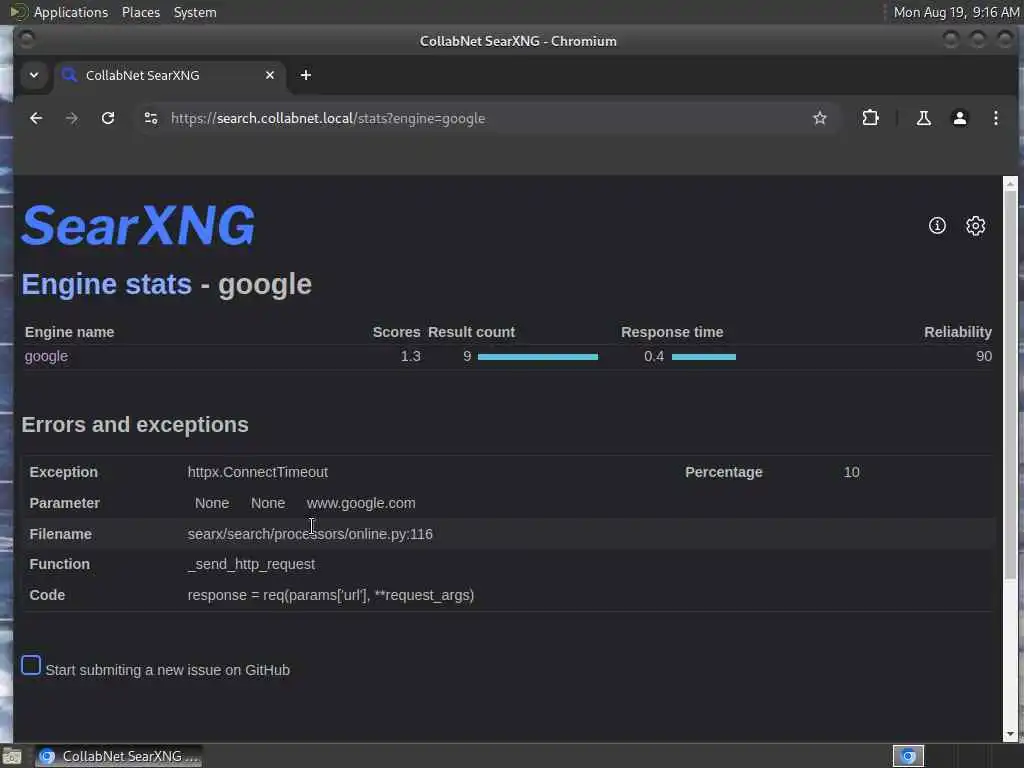Screen dimensions: 1024x768
Task: Reload the current page
Action: pyautogui.click(x=108, y=118)
